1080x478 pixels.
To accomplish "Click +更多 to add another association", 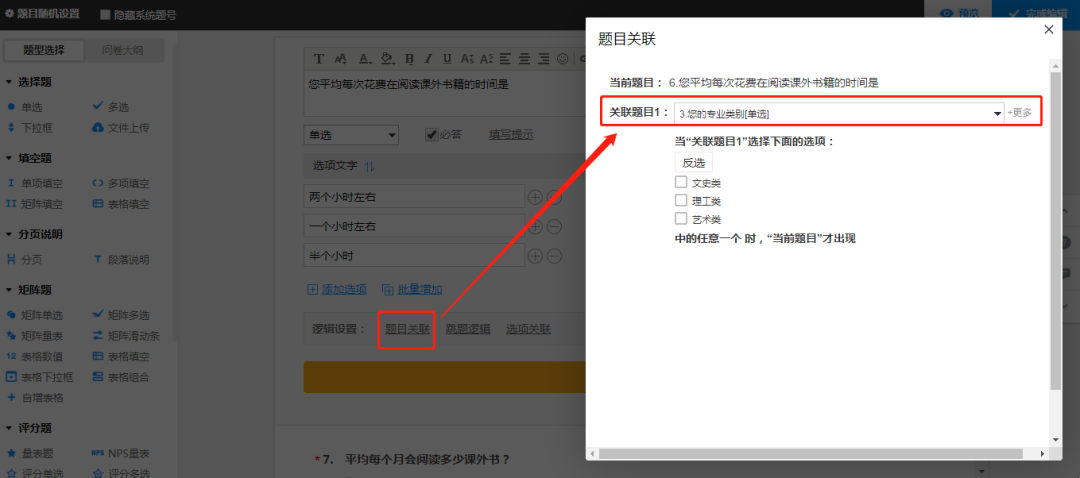I will [x=1019, y=113].
